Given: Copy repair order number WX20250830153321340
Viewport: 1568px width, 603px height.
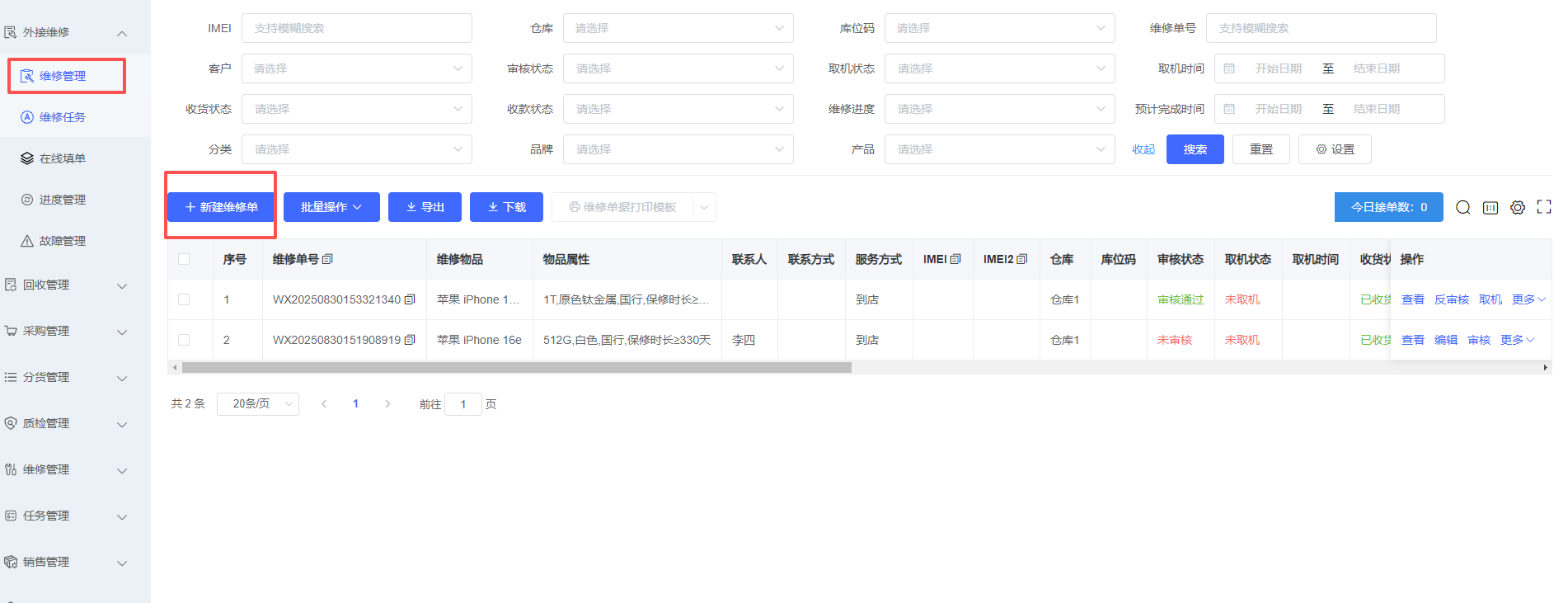Looking at the screenshot, I should (x=410, y=299).
